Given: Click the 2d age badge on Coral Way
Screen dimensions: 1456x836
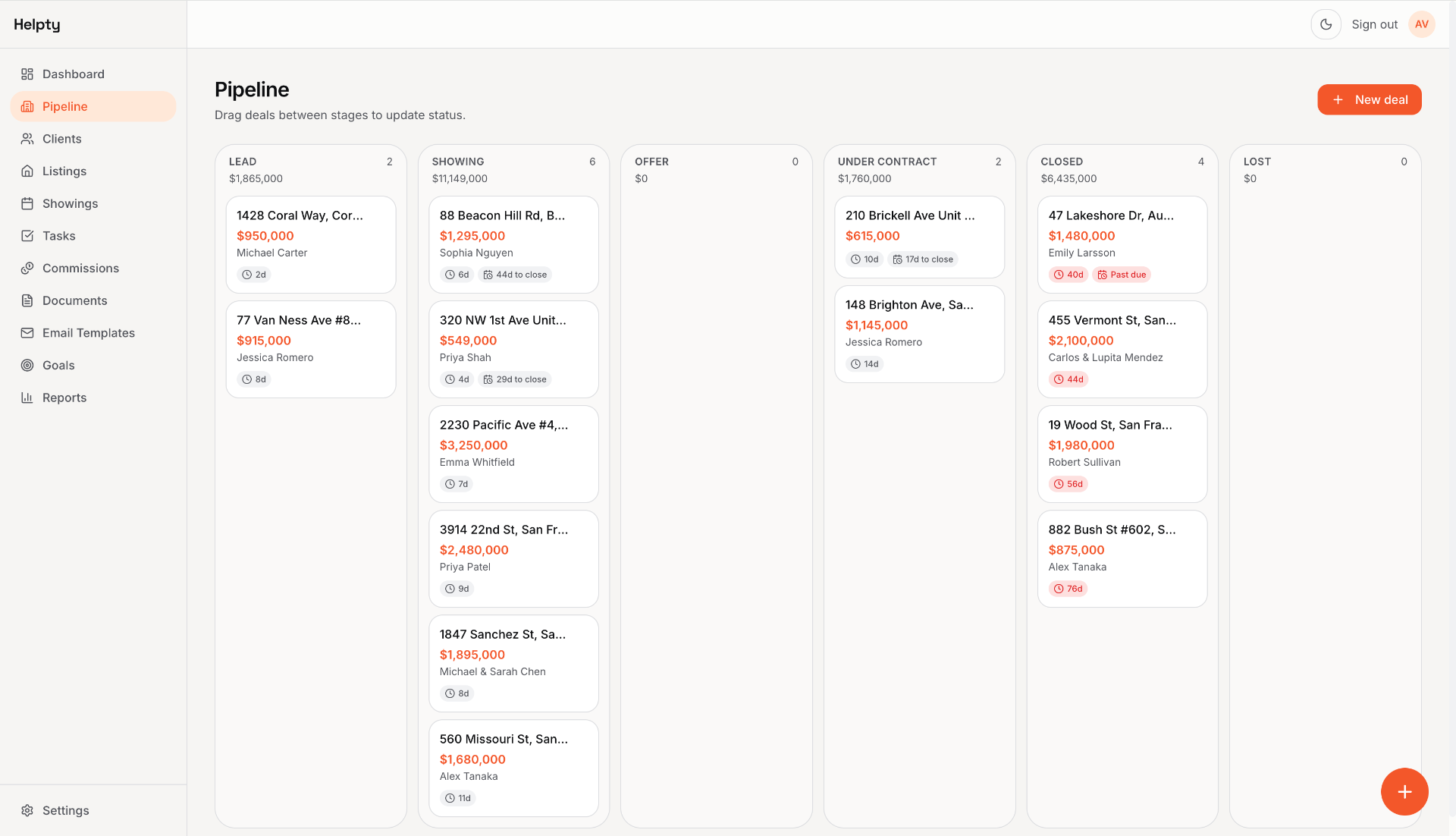Looking at the screenshot, I should [254, 275].
